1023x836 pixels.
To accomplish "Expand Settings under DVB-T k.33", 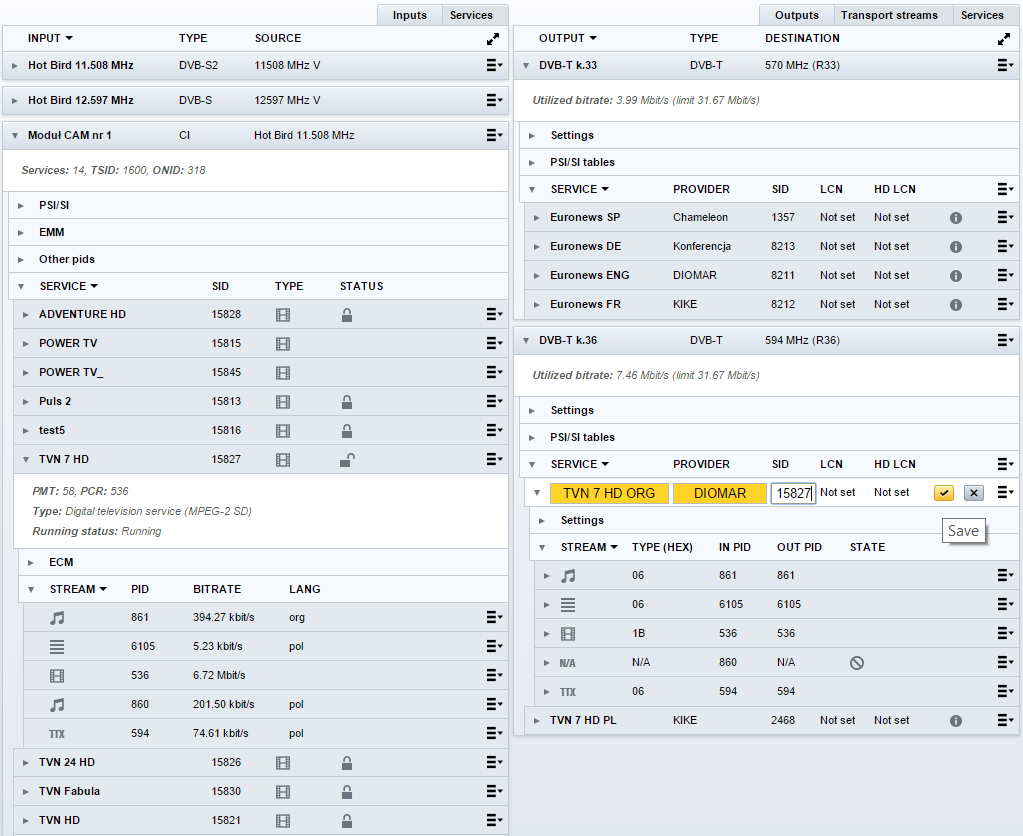I will coord(532,136).
